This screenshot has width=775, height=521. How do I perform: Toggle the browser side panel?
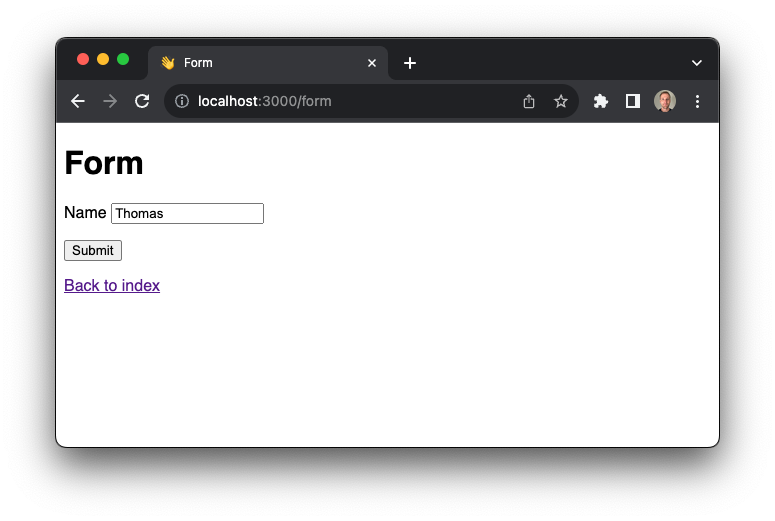pyautogui.click(x=633, y=101)
